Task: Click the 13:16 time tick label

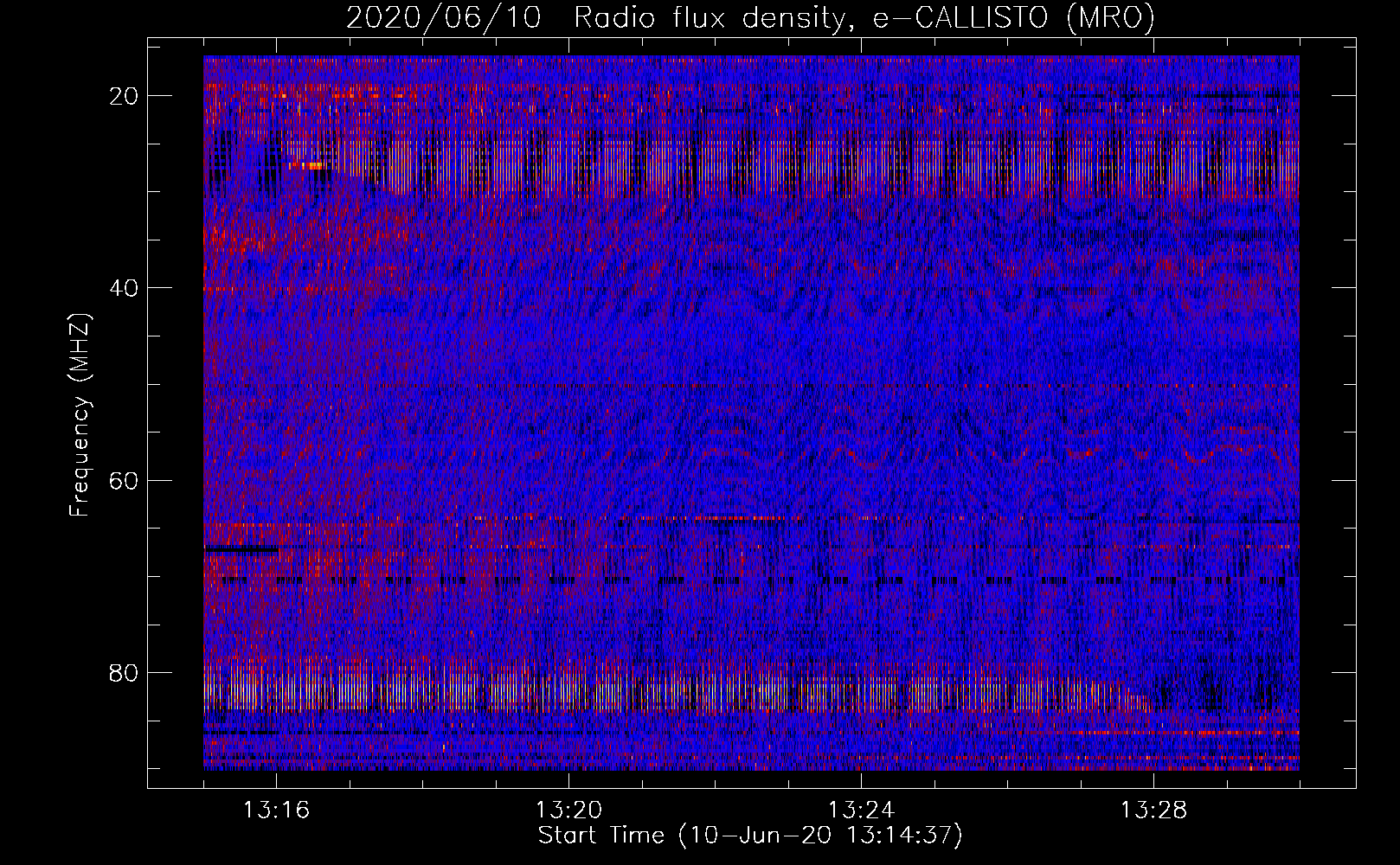Action: 276,811
